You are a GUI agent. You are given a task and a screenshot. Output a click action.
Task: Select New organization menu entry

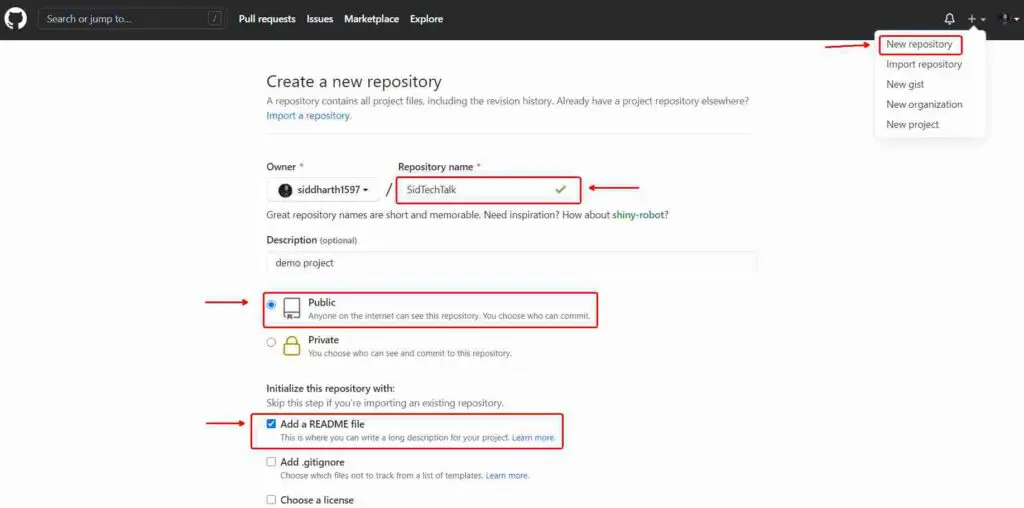click(924, 104)
